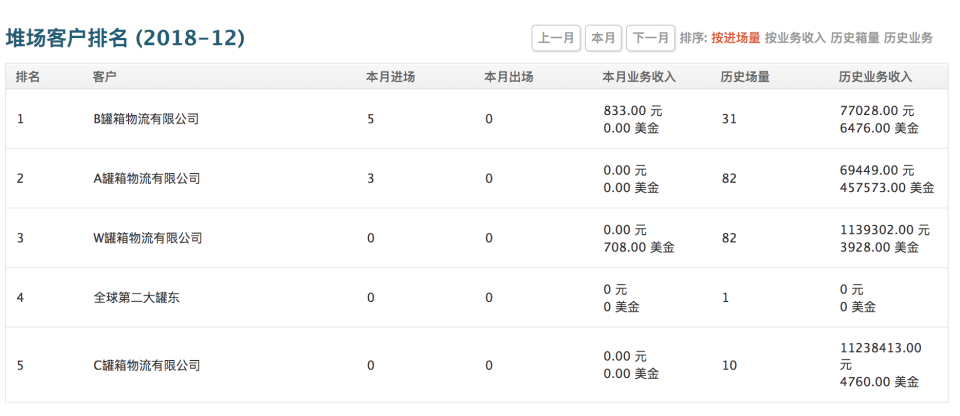The width and height of the screenshot is (960, 416).
Task: Select the 本月业务收入 column header
Action: 639,77
